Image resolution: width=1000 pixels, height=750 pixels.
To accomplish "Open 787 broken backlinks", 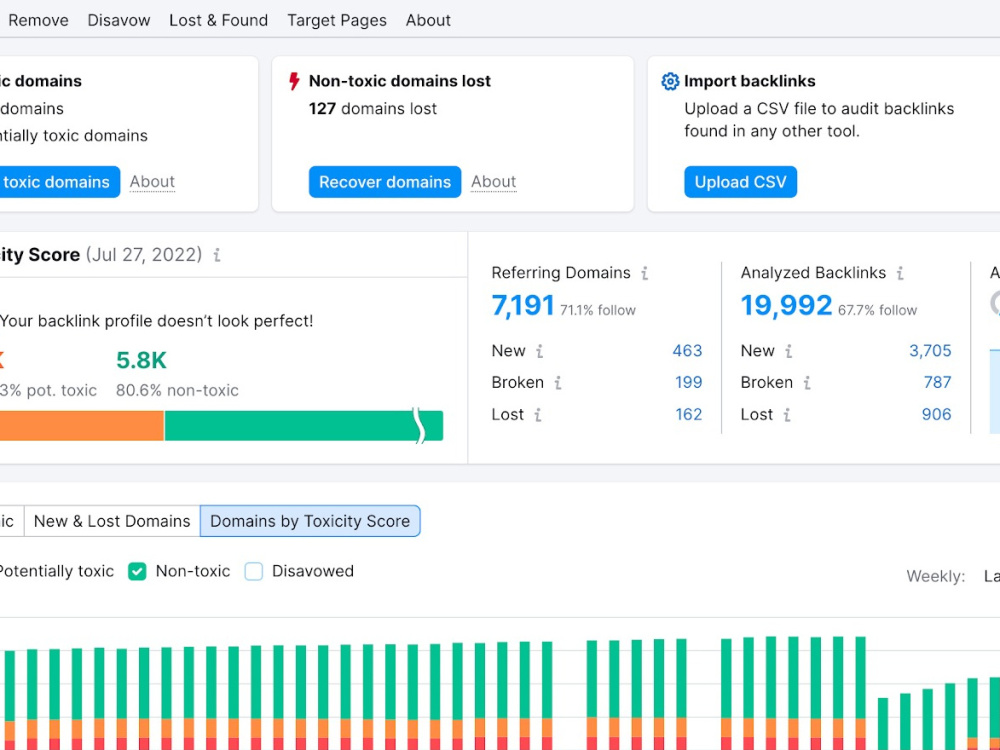I will [937, 383].
